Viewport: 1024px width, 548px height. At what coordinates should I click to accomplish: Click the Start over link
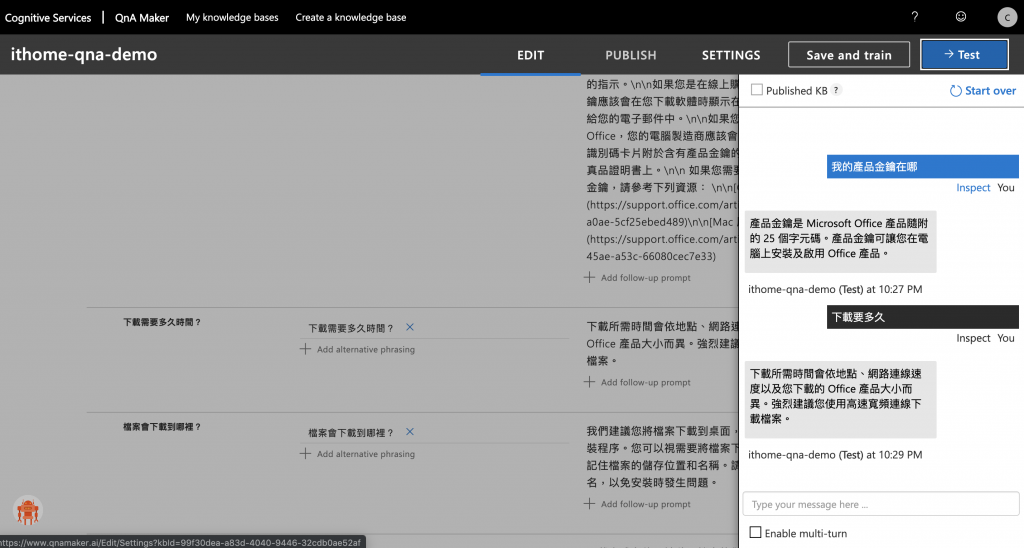[x=990, y=91]
